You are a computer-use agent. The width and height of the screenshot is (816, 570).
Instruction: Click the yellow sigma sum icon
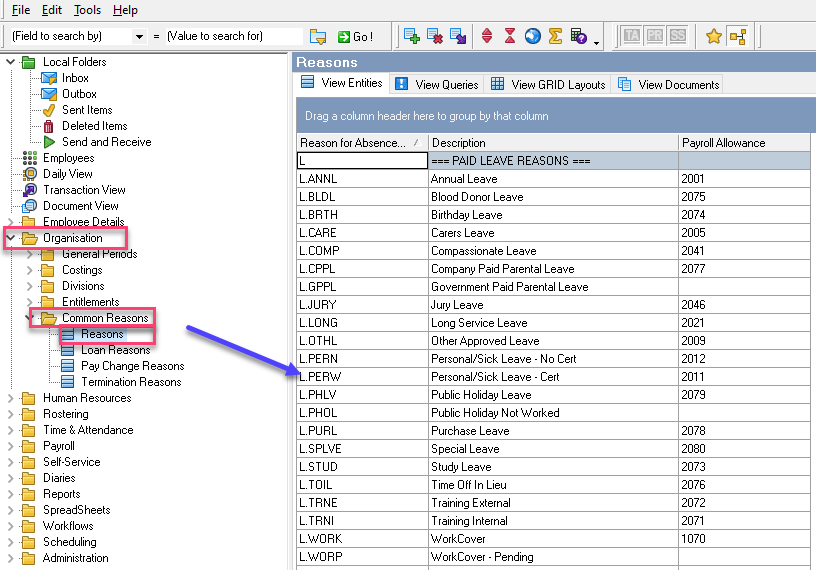tap(555, 36)
